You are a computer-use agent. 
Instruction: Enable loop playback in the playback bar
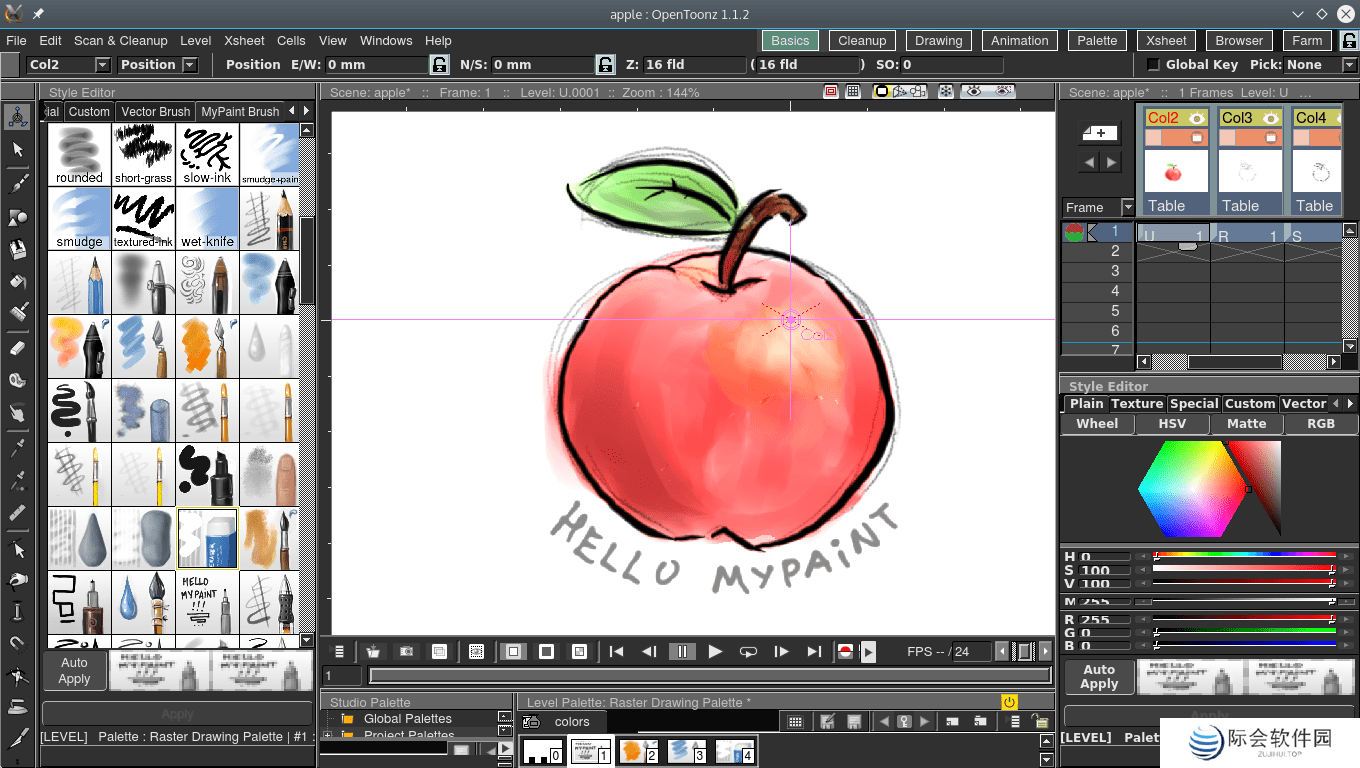[748, 651]
